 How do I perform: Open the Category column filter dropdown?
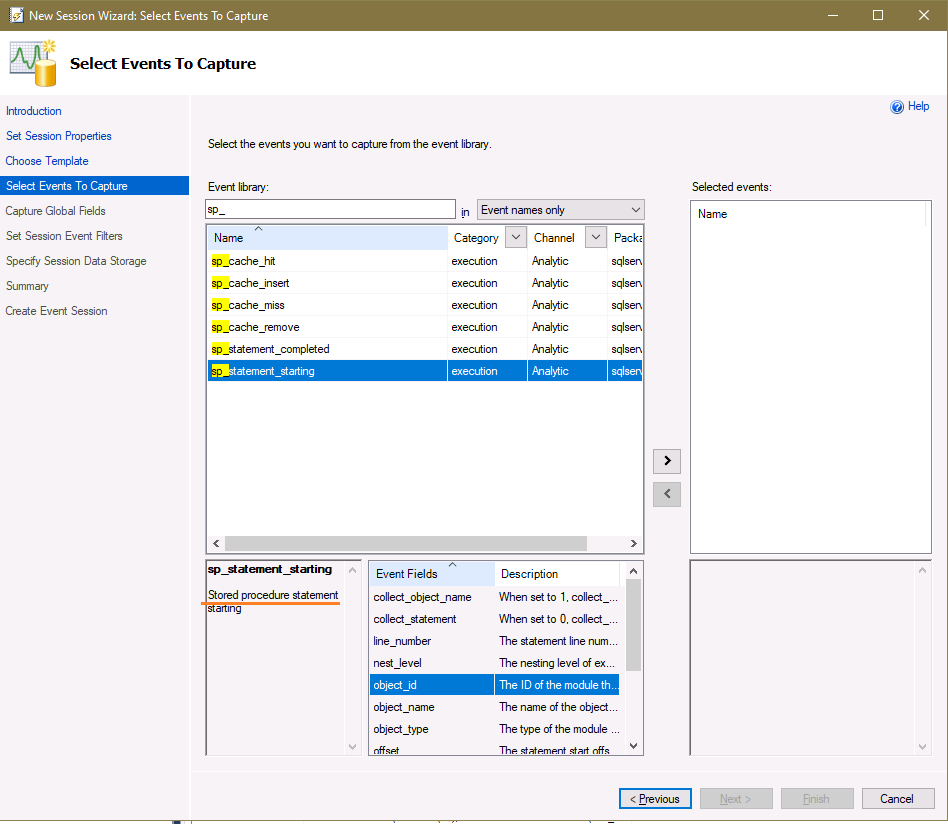pyautogui.click(x=516, y=238)
